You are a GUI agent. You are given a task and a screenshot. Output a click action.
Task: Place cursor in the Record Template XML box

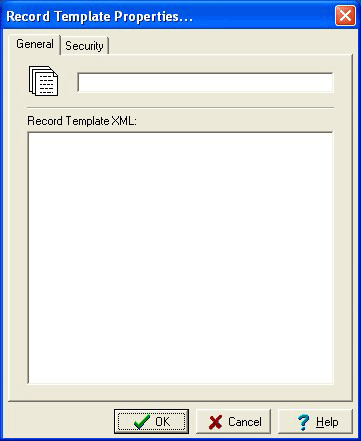coord(180,258)
